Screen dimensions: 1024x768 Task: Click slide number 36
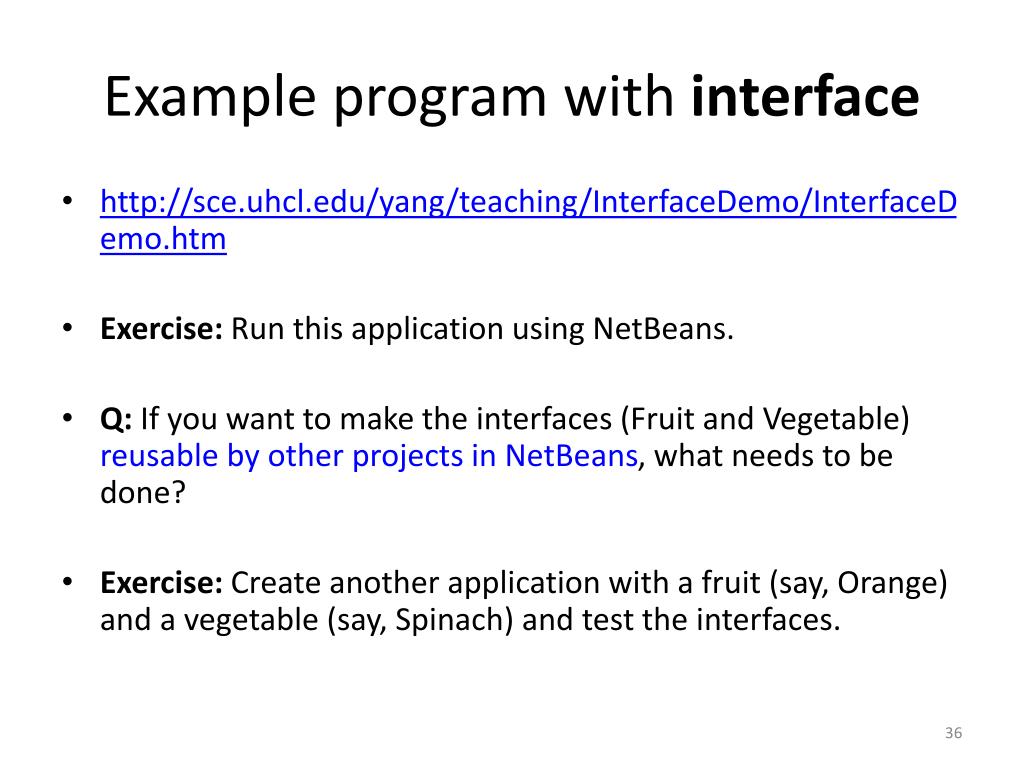[952, 735]
